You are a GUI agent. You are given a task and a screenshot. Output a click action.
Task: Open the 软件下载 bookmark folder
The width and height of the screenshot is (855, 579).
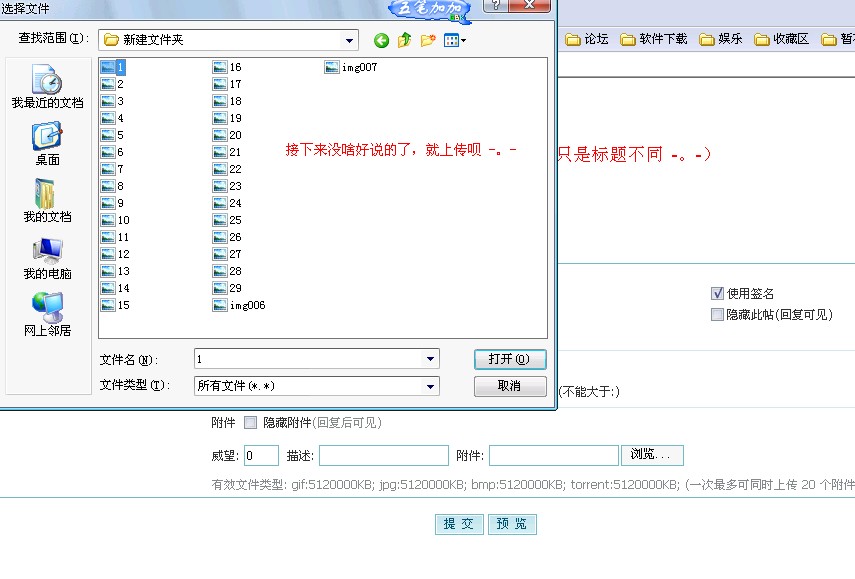pyautogui.click(x=654, y=40)
